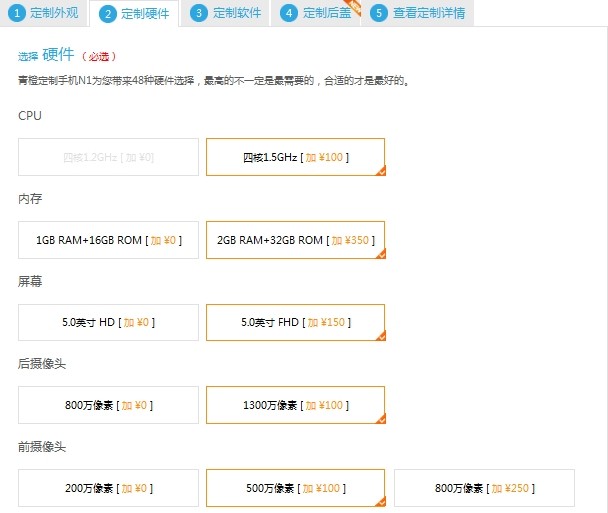Select the 四核1.2GHz CPU option
Viewport: 608px width, 513px height.
[108, 157]
